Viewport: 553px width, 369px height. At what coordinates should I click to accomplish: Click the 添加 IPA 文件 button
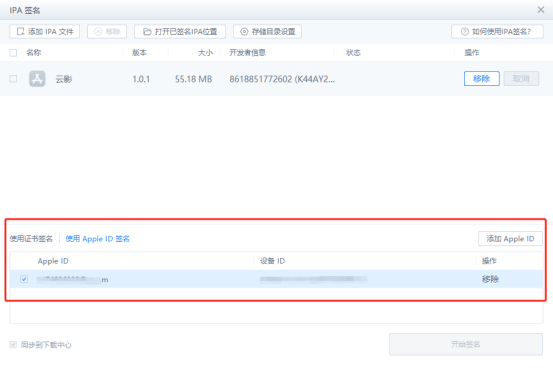click(x=44, y=32)
